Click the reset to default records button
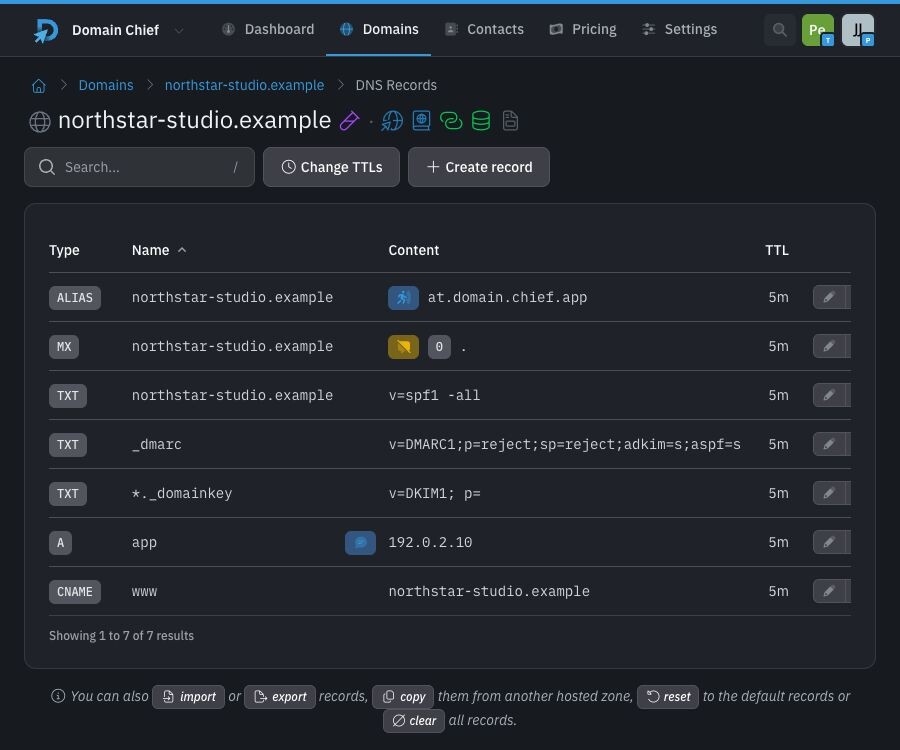This screenshot has height=750, width=900. pos(668,697)
